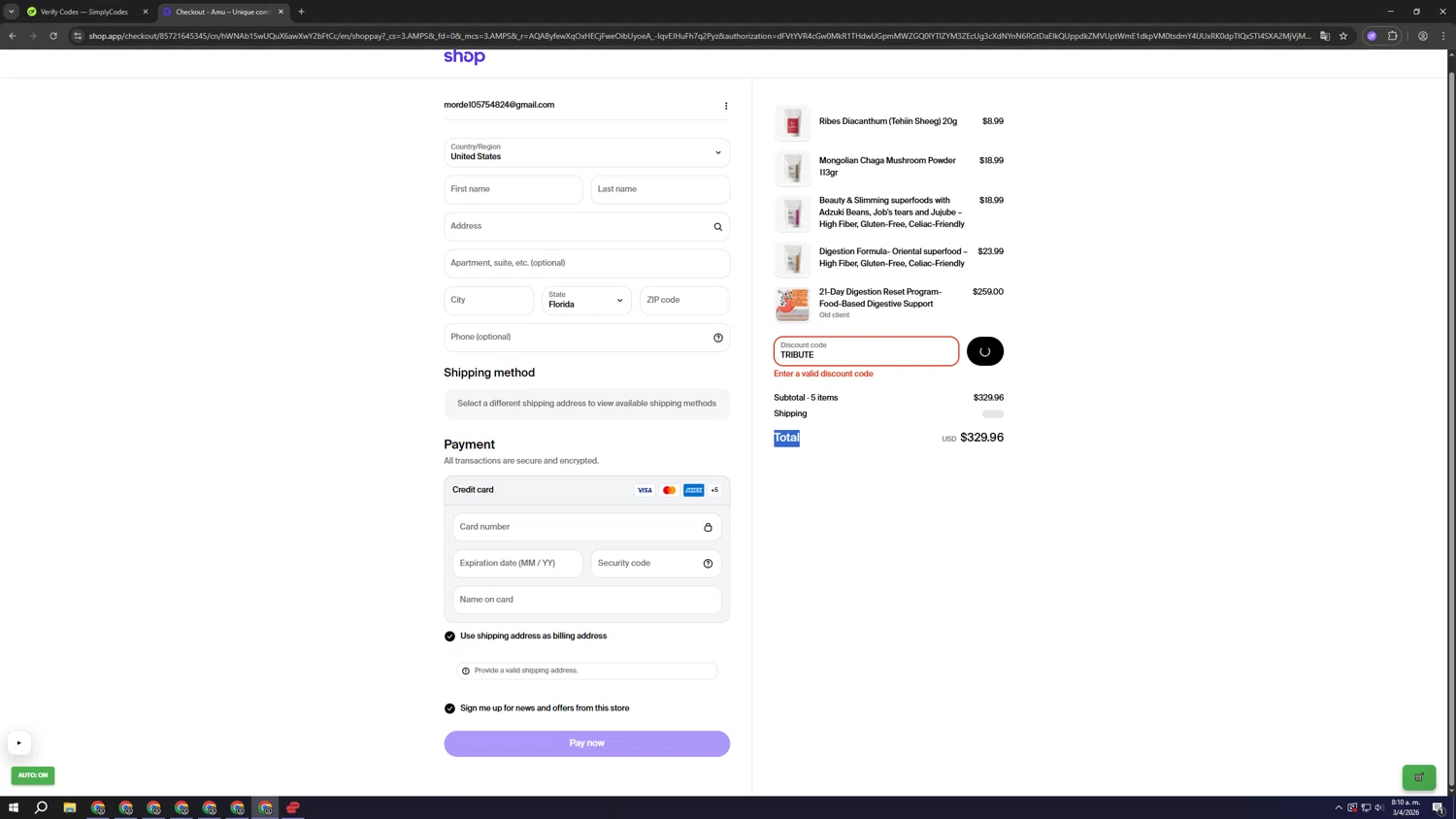This screenshot has width=1456, height=819.
Task: Click the Name on card field
Action: click(x=586, y=600)
